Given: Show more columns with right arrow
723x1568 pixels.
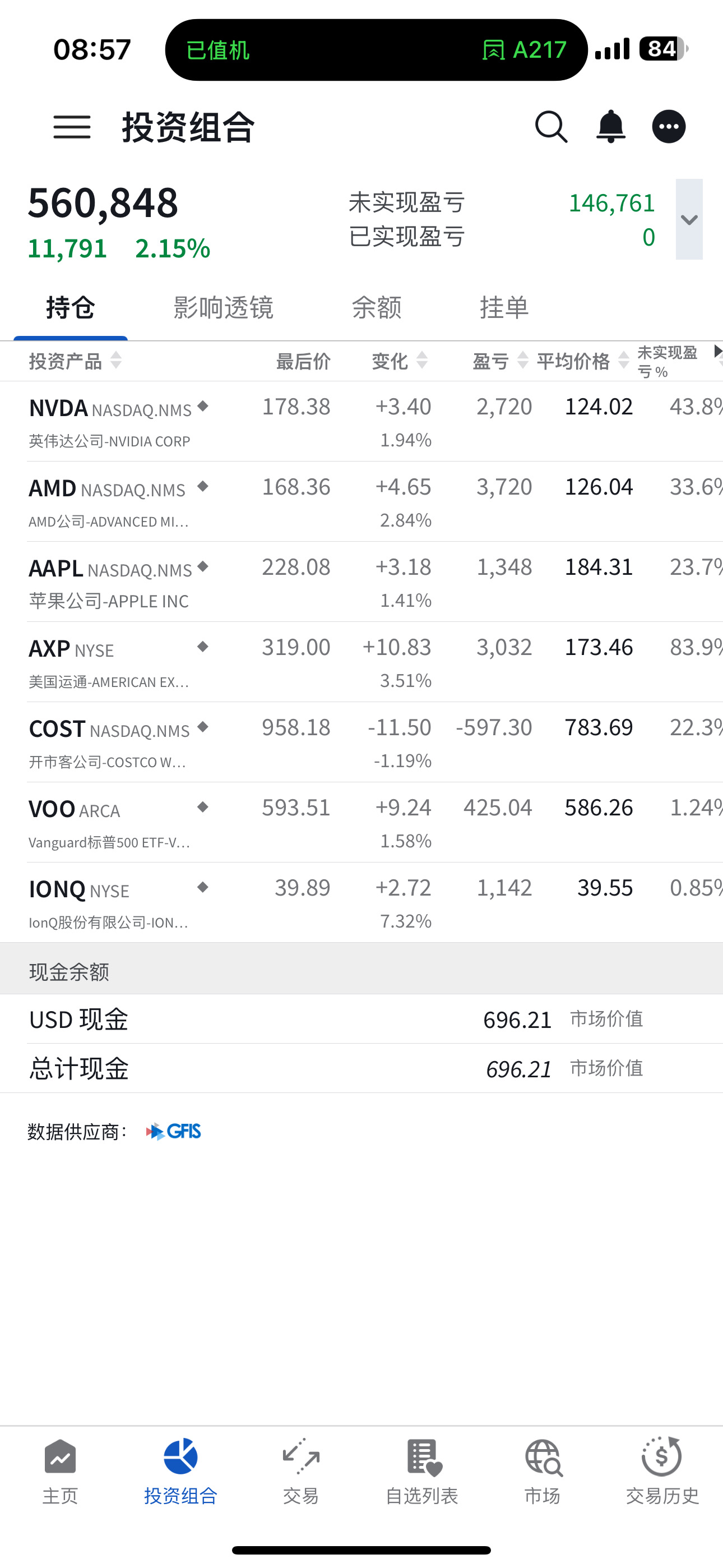Looking at the screenshot, I should (717, 352).
